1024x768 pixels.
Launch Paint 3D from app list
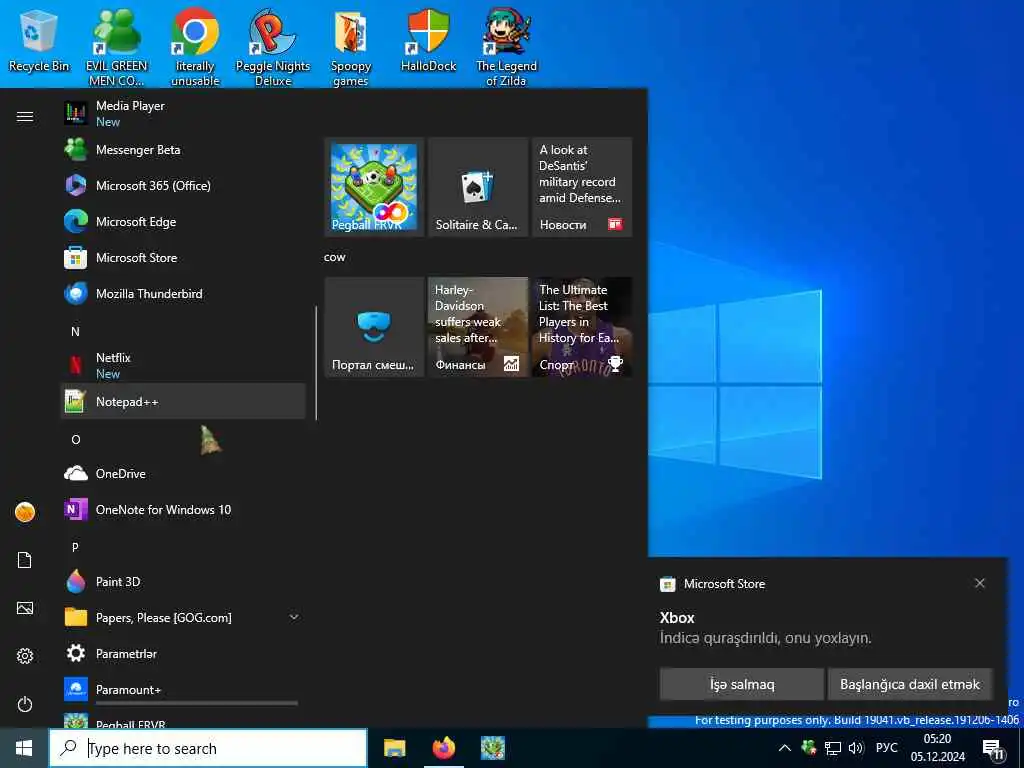pos(183,581)
